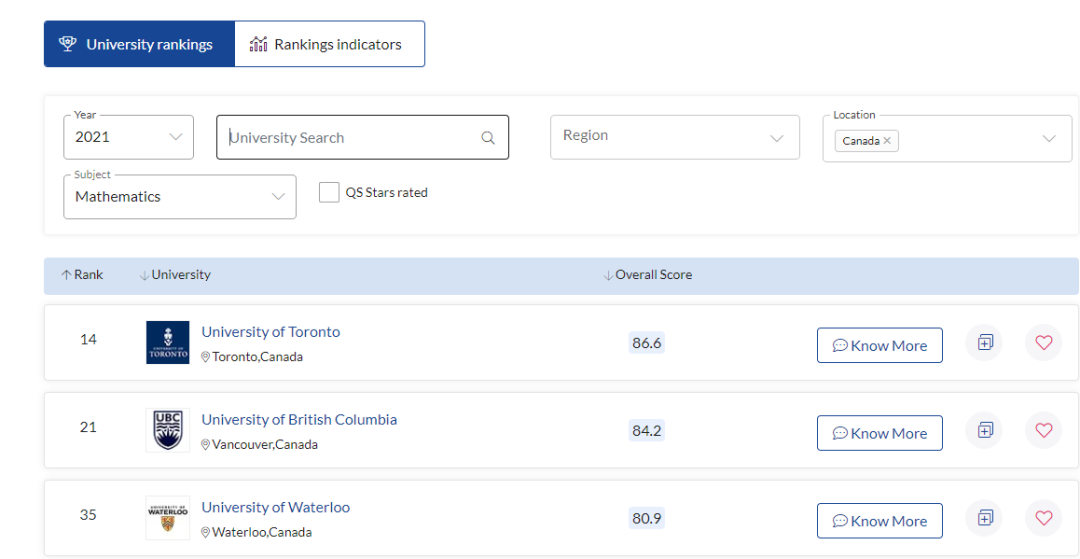Screen dimensions: 1080x559
Task: Shortlist University of British Columbia with heart
Action: click(1043, 430)
